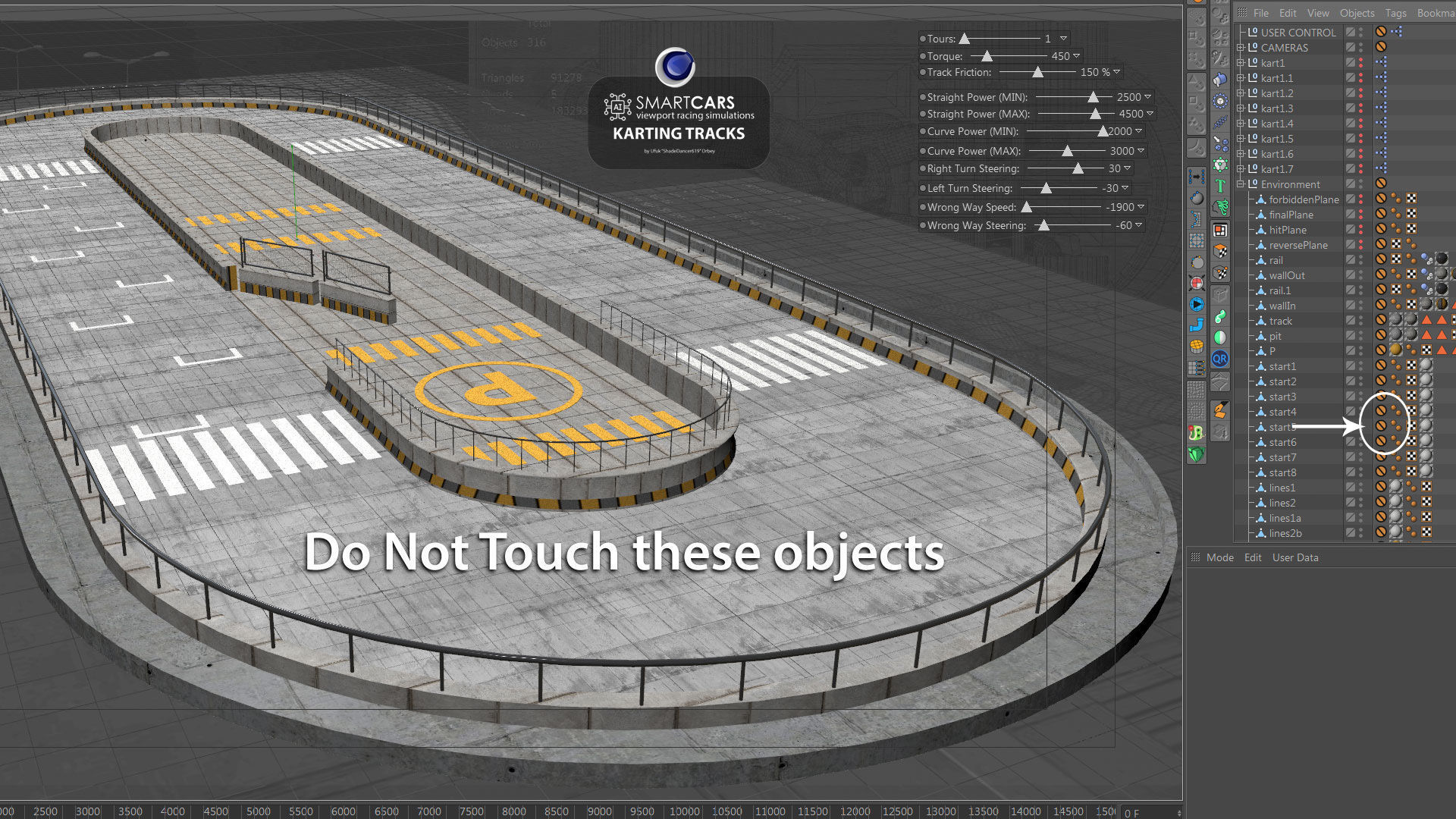Image resolution: width=1456 pixels, height=819 pixels.
Task: Click the green text T tool icon
Action: pyautogui.click(x=1220, y=186)
